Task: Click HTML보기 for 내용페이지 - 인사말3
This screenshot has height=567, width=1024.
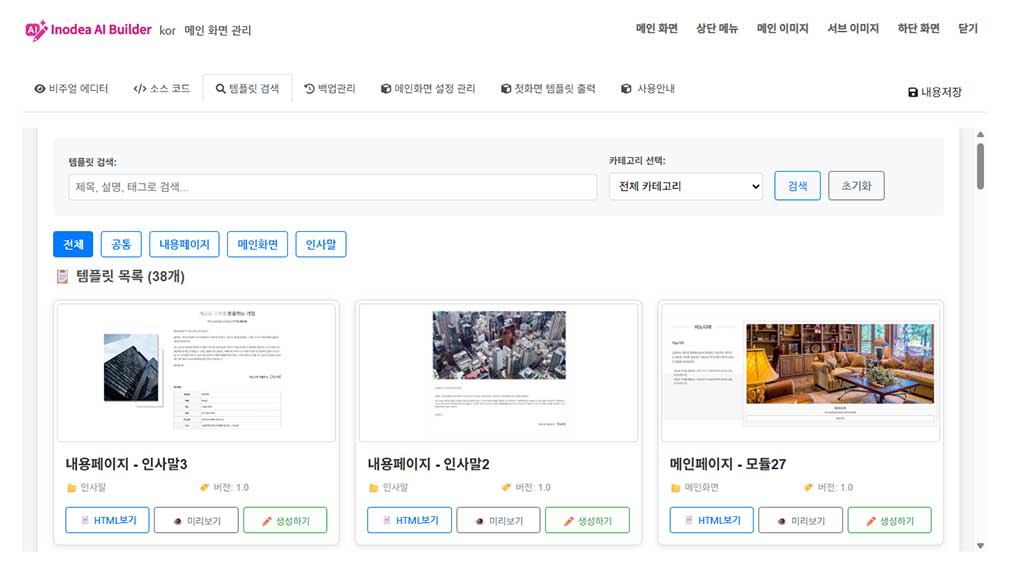Action: pos(108,520)
